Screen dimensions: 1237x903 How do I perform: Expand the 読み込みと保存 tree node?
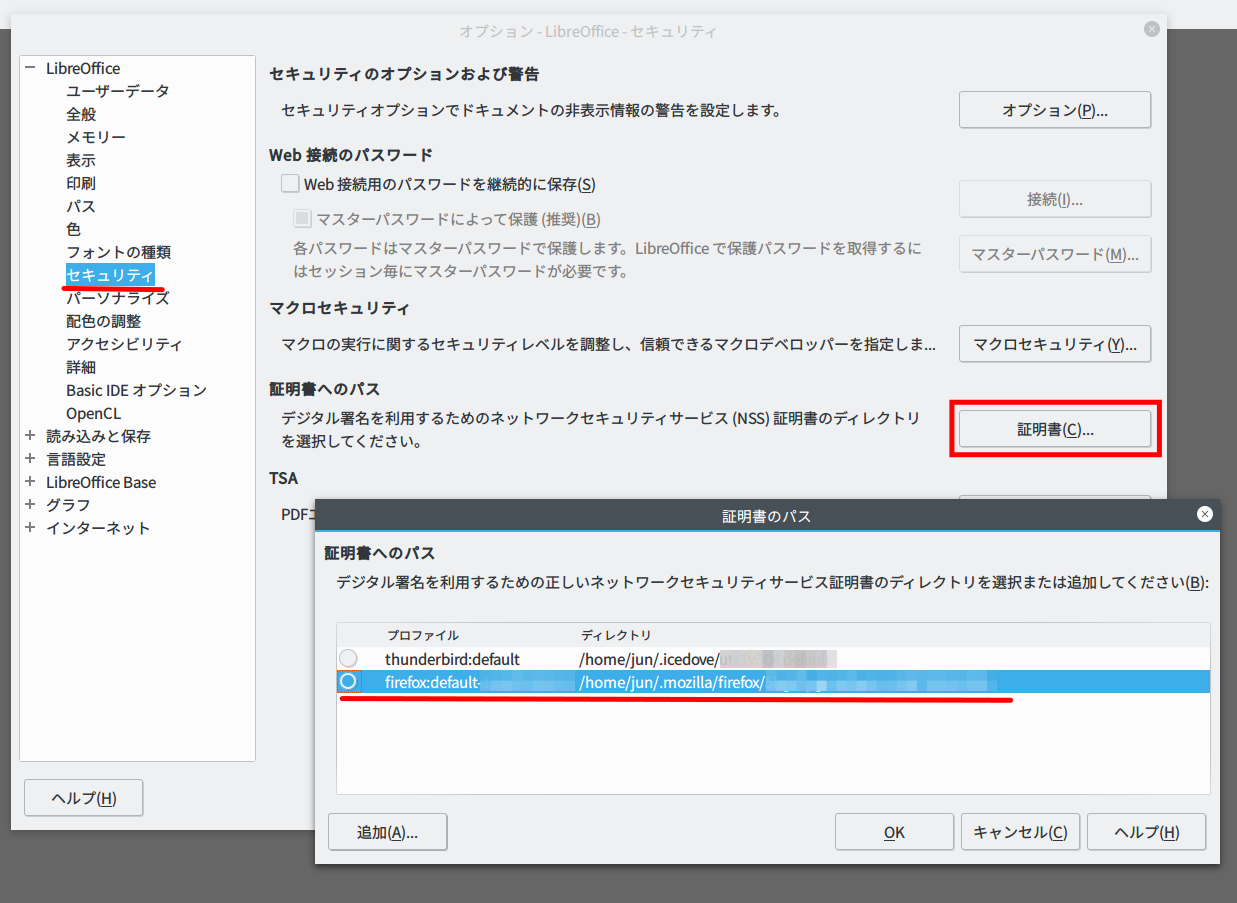click(30, 436)
